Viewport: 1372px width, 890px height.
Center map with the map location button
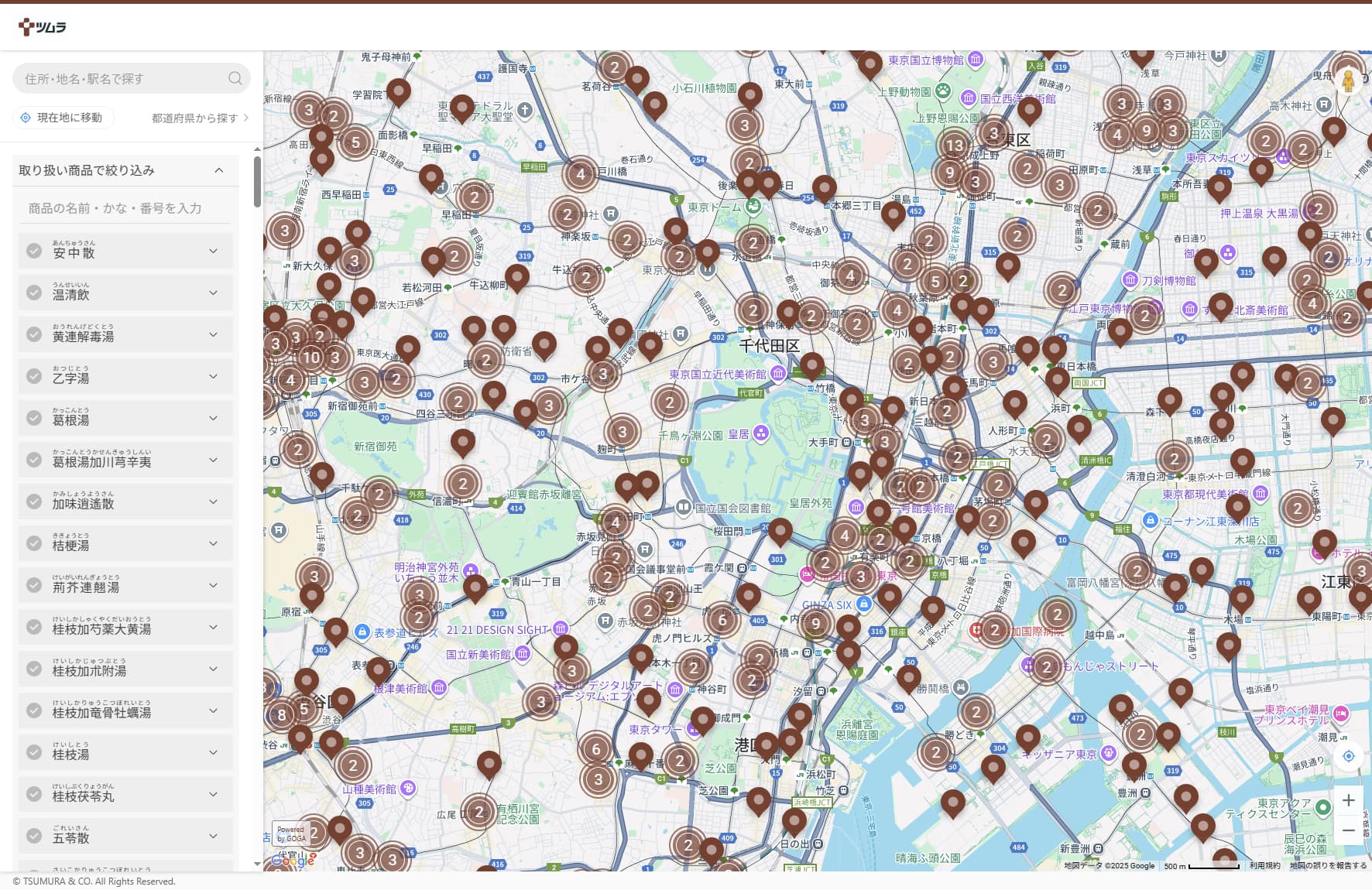(1348, 756)
